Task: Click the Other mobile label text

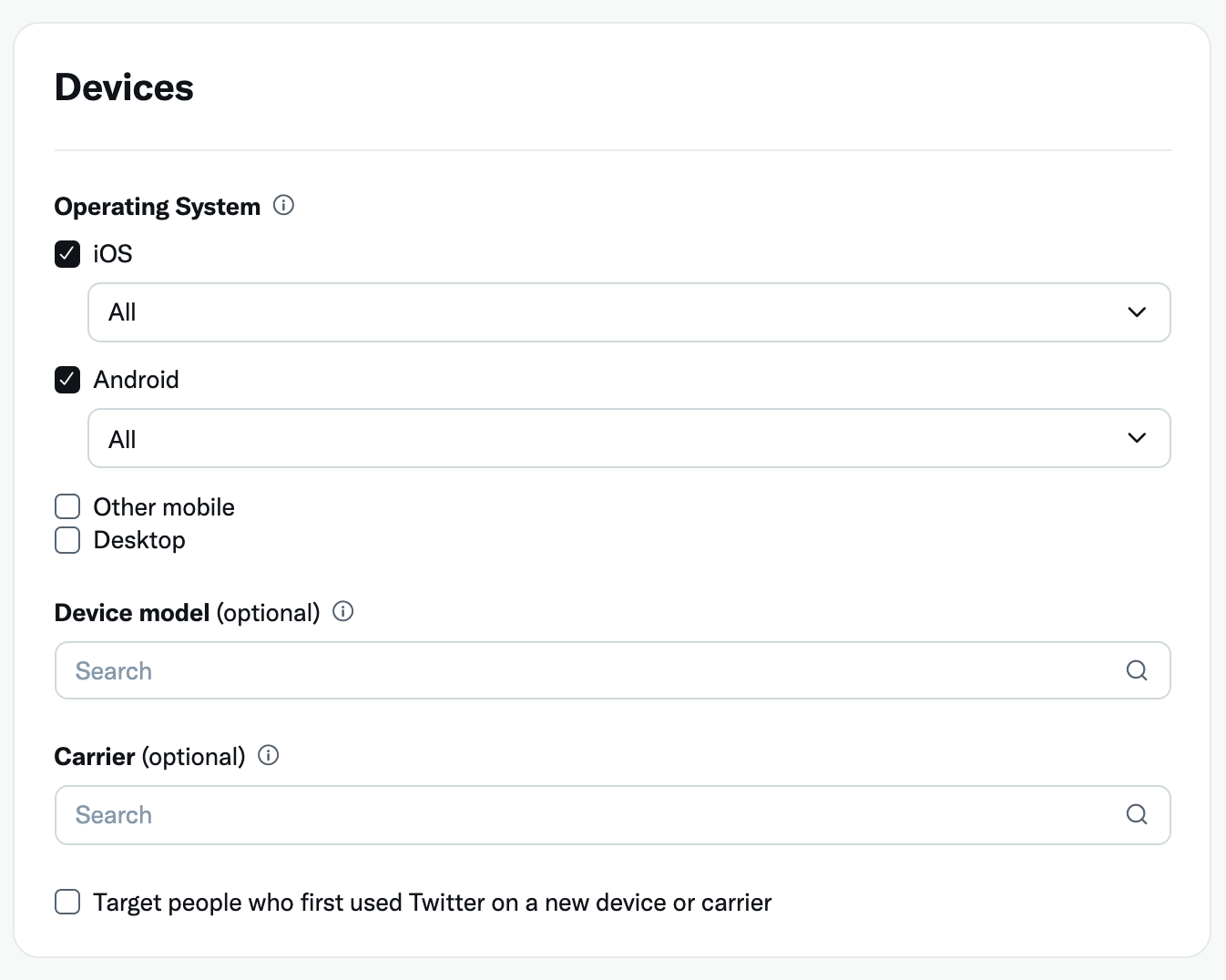Action: coord(164,506)
